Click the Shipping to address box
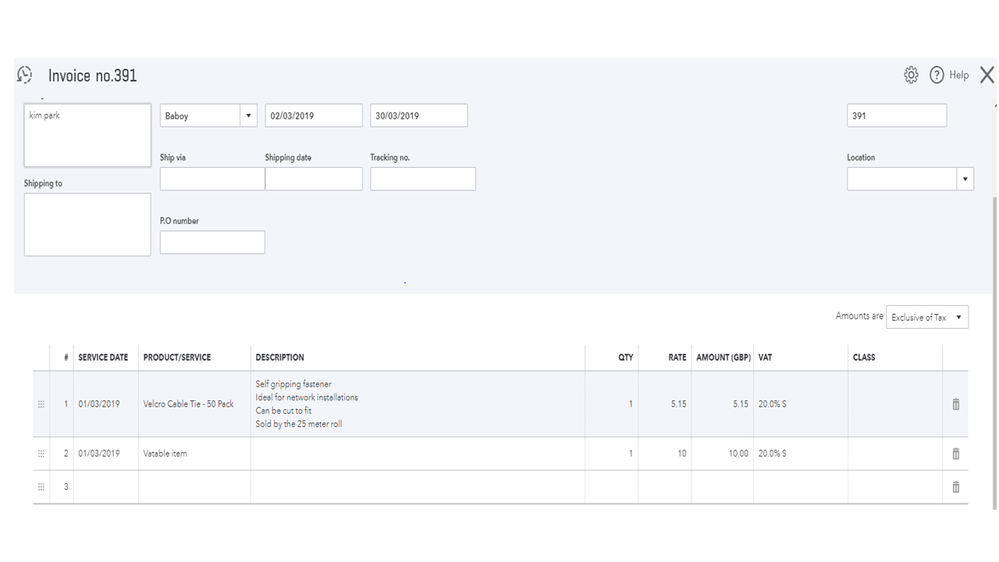Viewport: 999px width, 562px height. pyautogui.click(x=87, y=224)
